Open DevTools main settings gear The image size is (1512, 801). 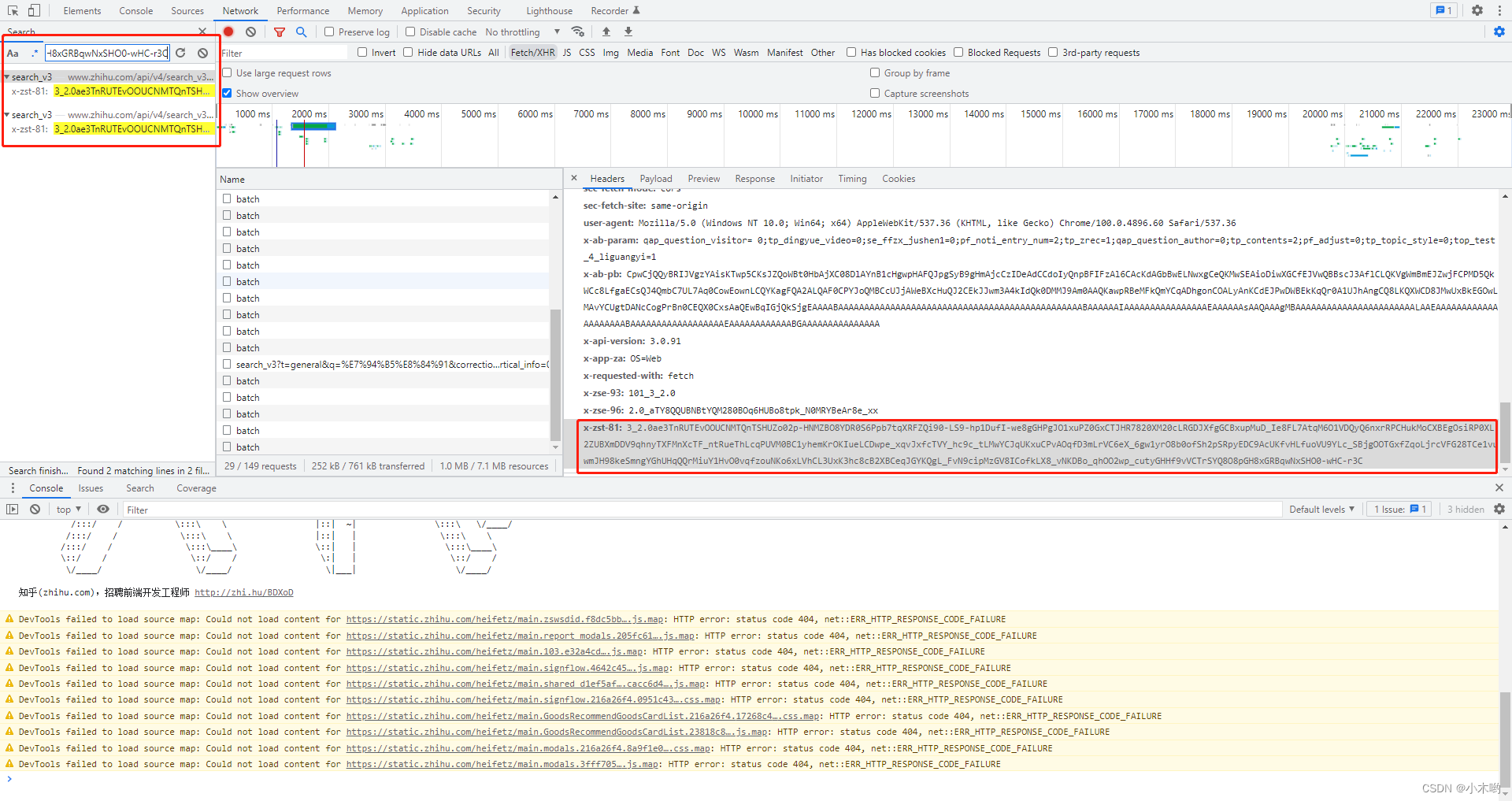[x=1477, y=10]
